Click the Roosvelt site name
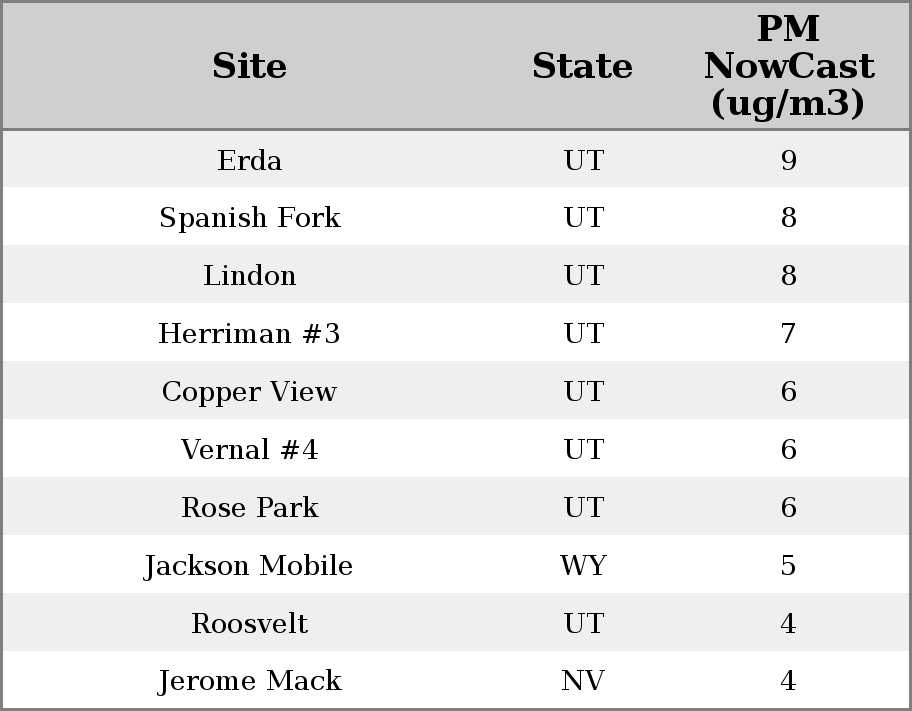912x711 pixels. tap(249, 624)
